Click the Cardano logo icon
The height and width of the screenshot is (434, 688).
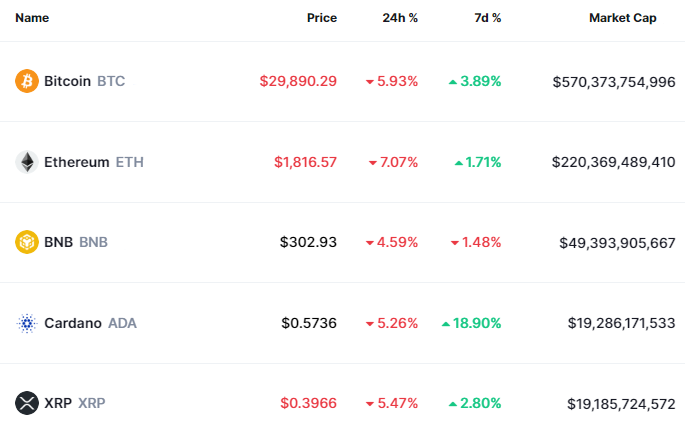(27, 323)
